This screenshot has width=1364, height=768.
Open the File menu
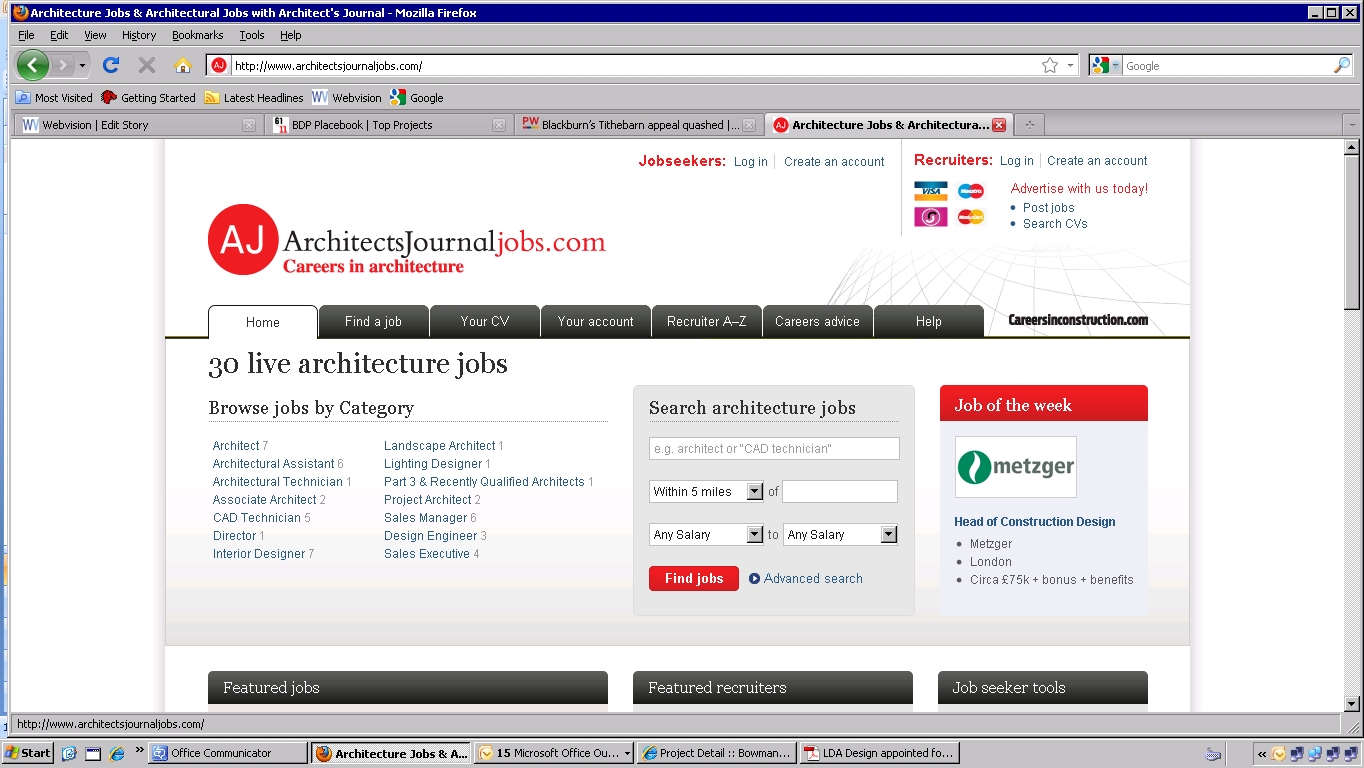pyautogui.click(x=26, y=35)
